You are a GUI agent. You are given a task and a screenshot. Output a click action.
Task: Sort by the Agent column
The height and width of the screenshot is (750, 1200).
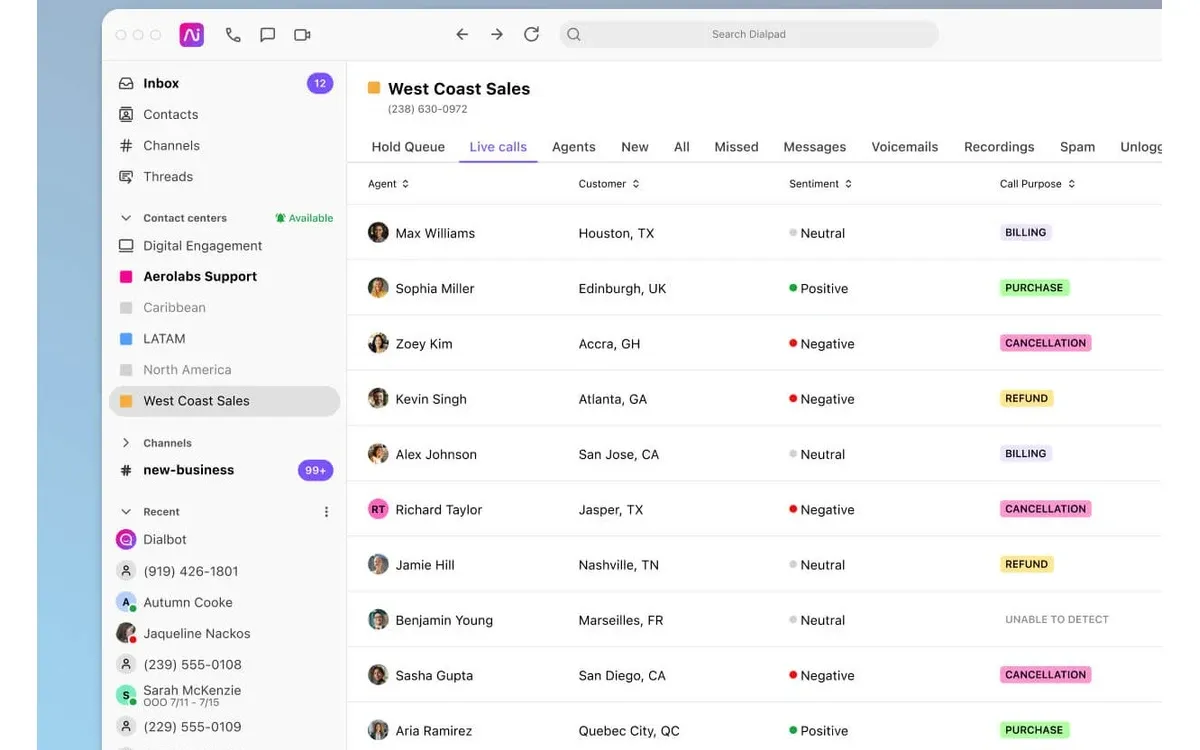[x=389, y=184]
